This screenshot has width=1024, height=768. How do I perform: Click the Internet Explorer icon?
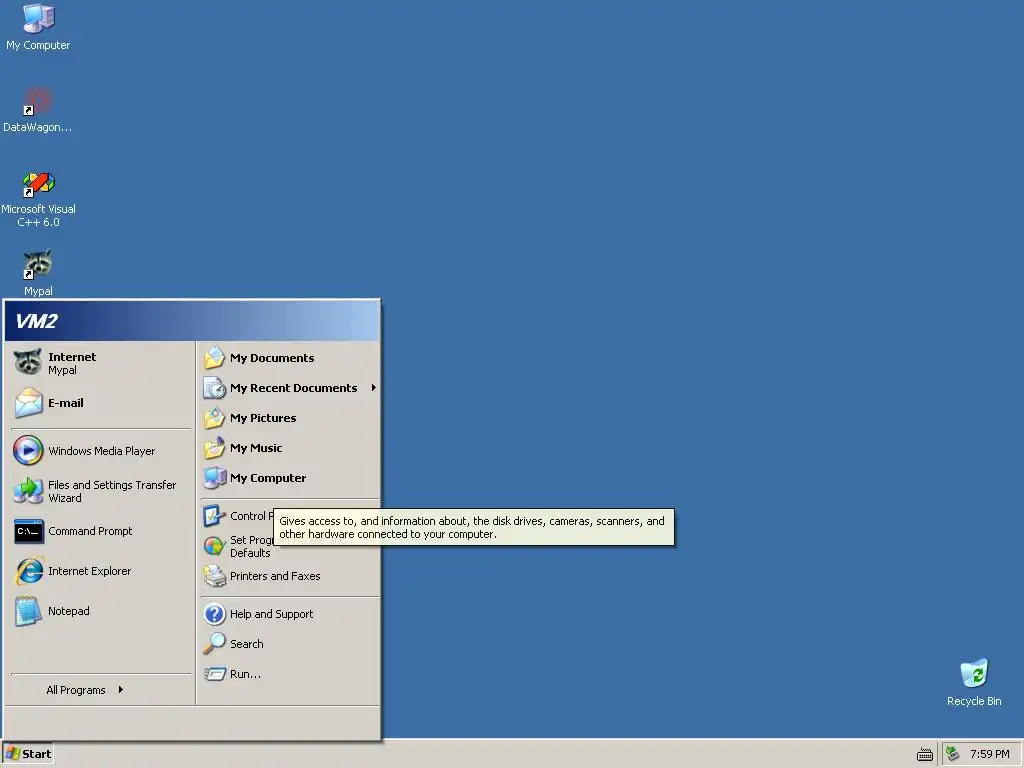[28, 571]
